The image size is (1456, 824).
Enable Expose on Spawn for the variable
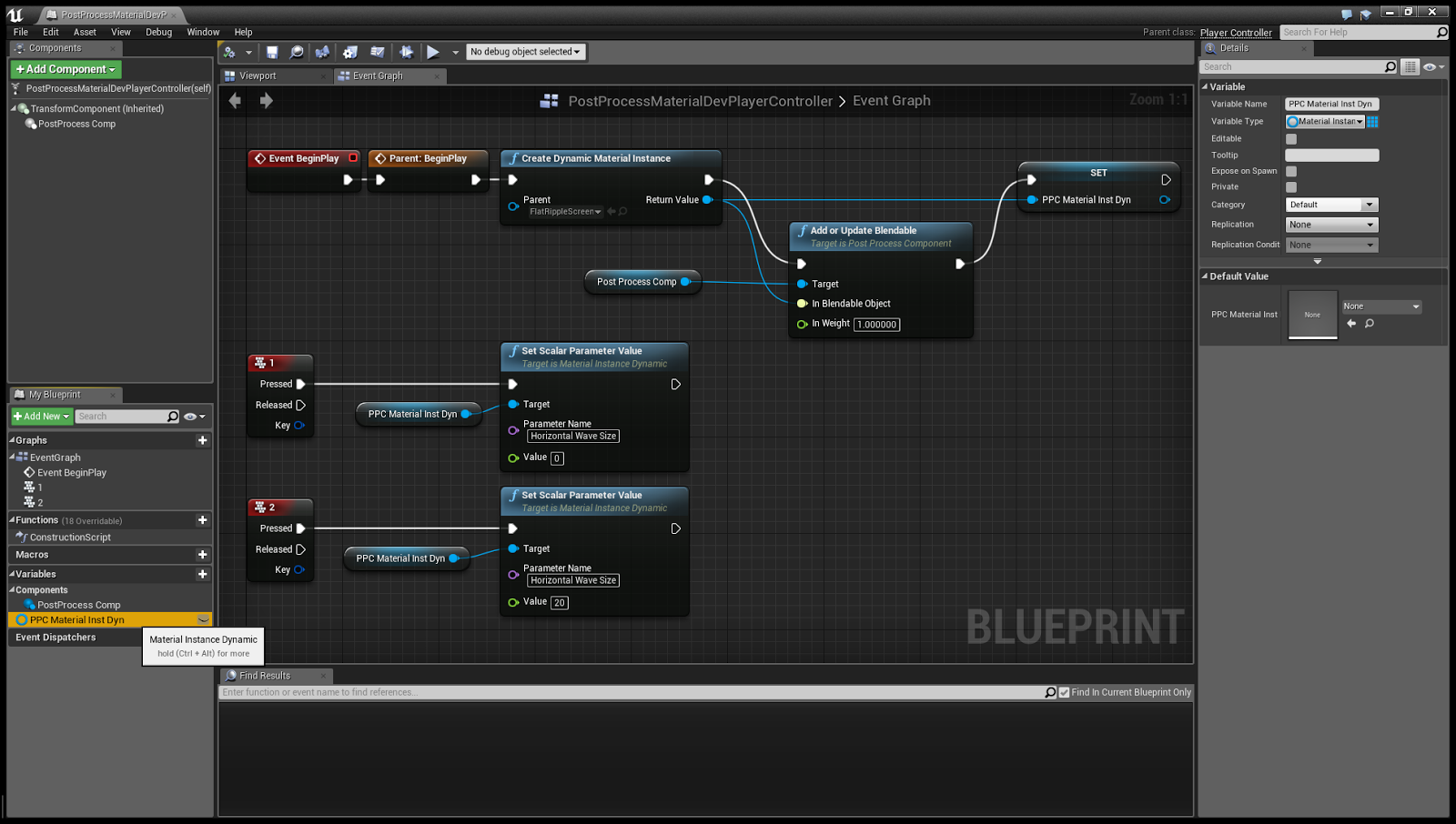[1289, 171]
